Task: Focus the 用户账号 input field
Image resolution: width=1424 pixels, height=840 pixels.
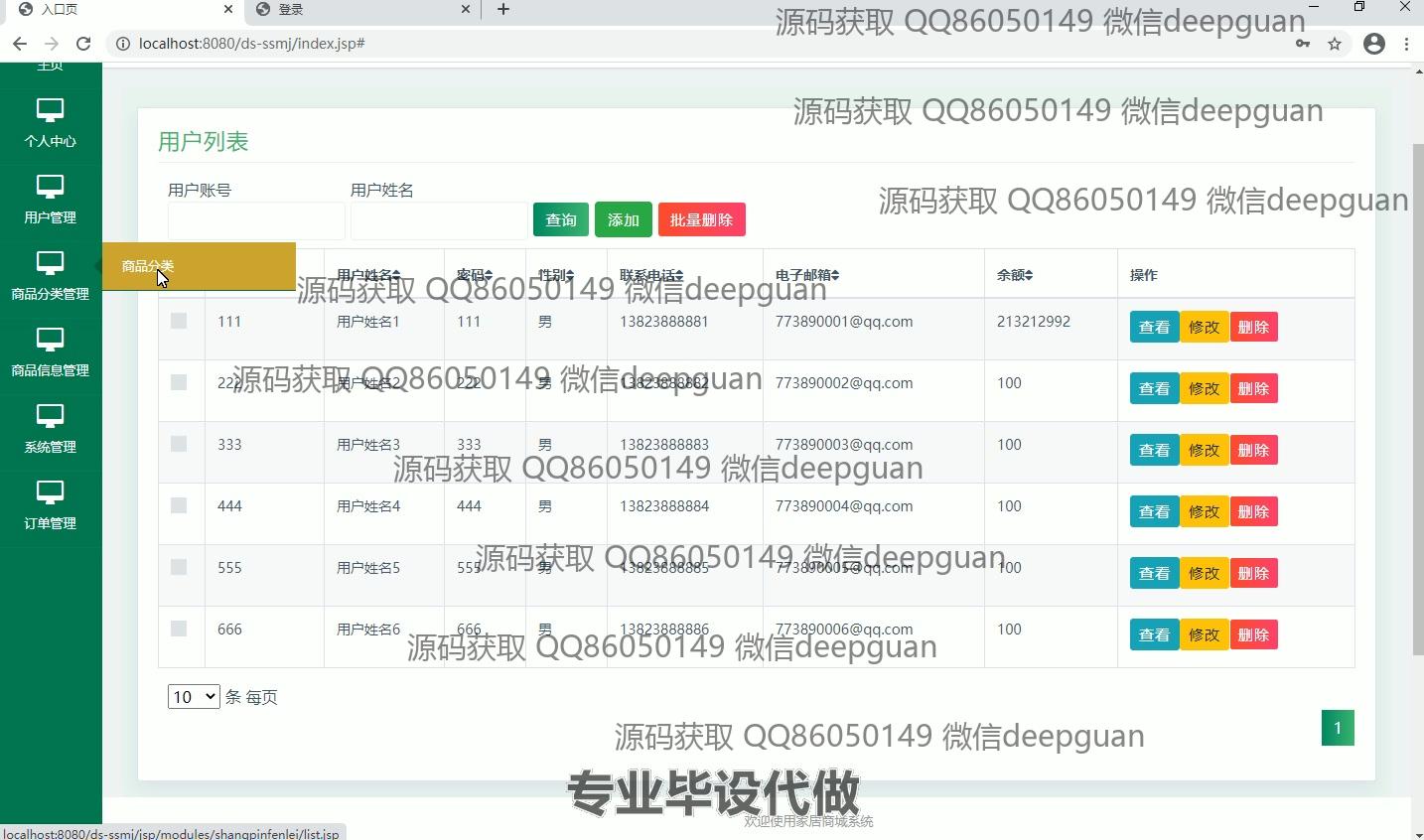Action: coord(256,220)
